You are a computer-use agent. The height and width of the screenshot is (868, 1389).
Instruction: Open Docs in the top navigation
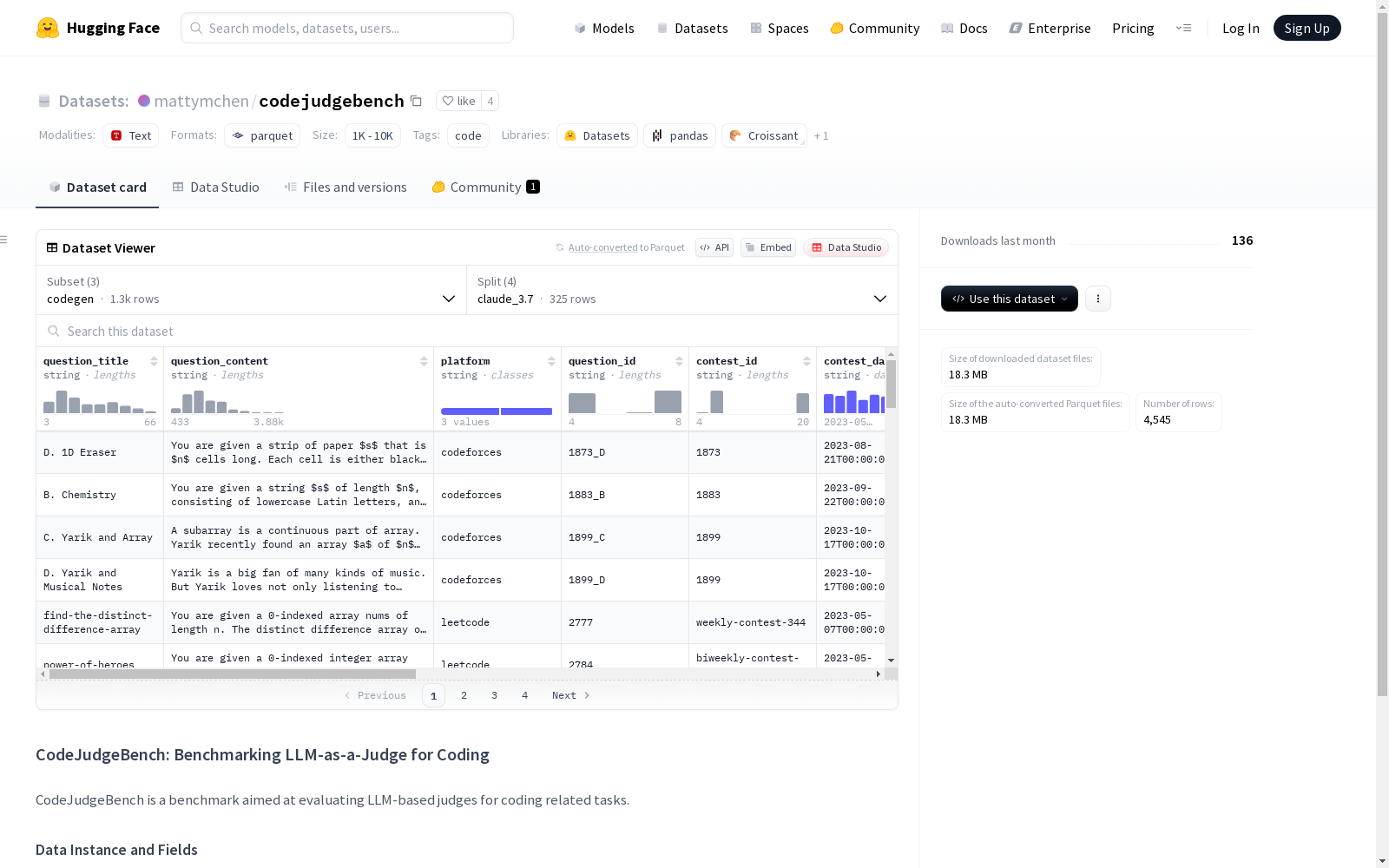tap(964, 28)
